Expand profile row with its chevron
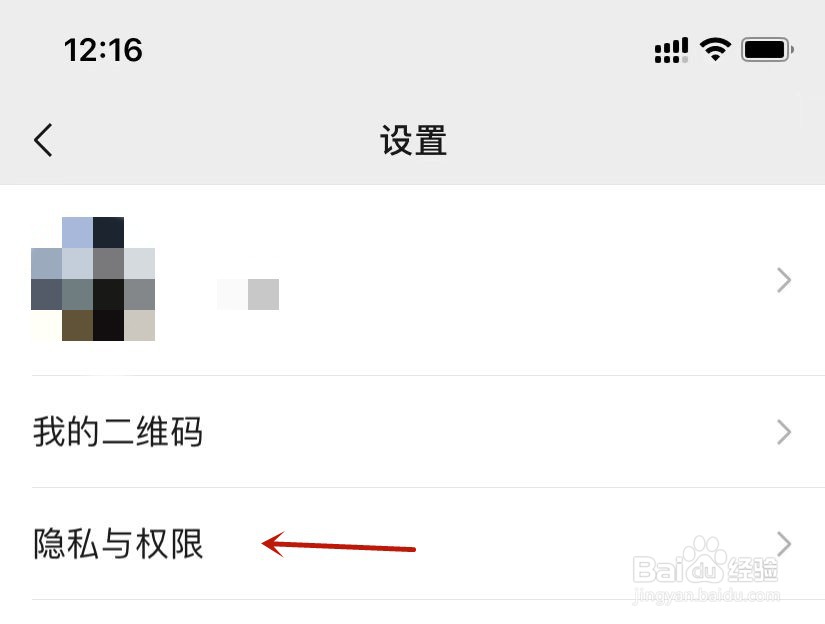The height and width of the screenshot is (624, 825). pyautogui.click(x=784, y=280)
